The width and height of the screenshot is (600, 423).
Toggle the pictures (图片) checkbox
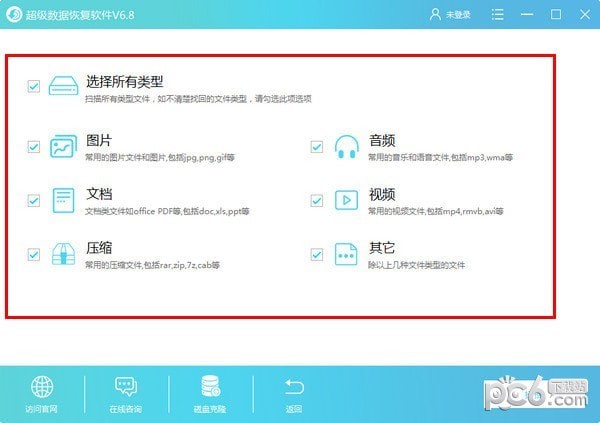click(x=34, y=147)
